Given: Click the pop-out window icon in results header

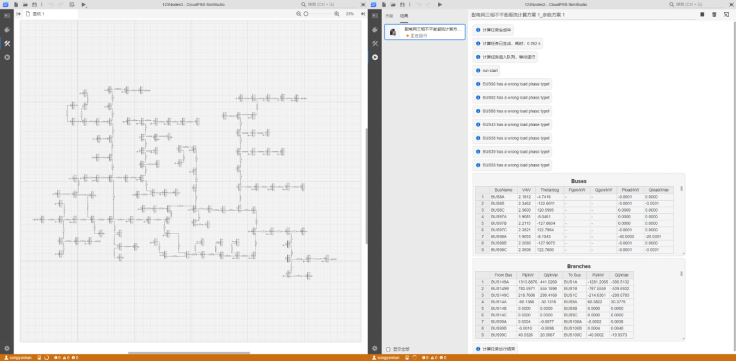Looking at the screenshot, I should point(726,15).
